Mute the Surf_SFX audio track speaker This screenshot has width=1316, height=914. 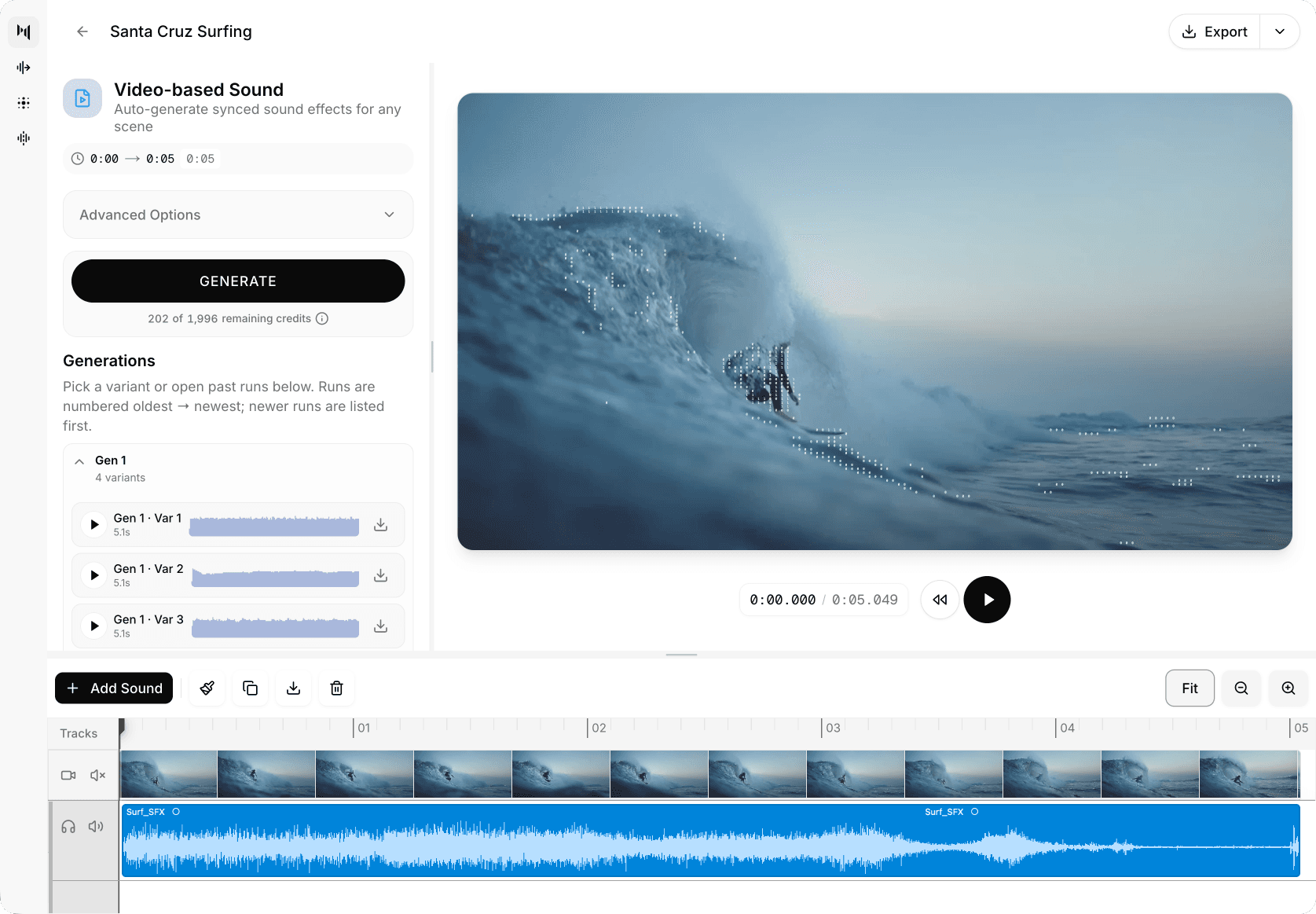pos(97,827)
